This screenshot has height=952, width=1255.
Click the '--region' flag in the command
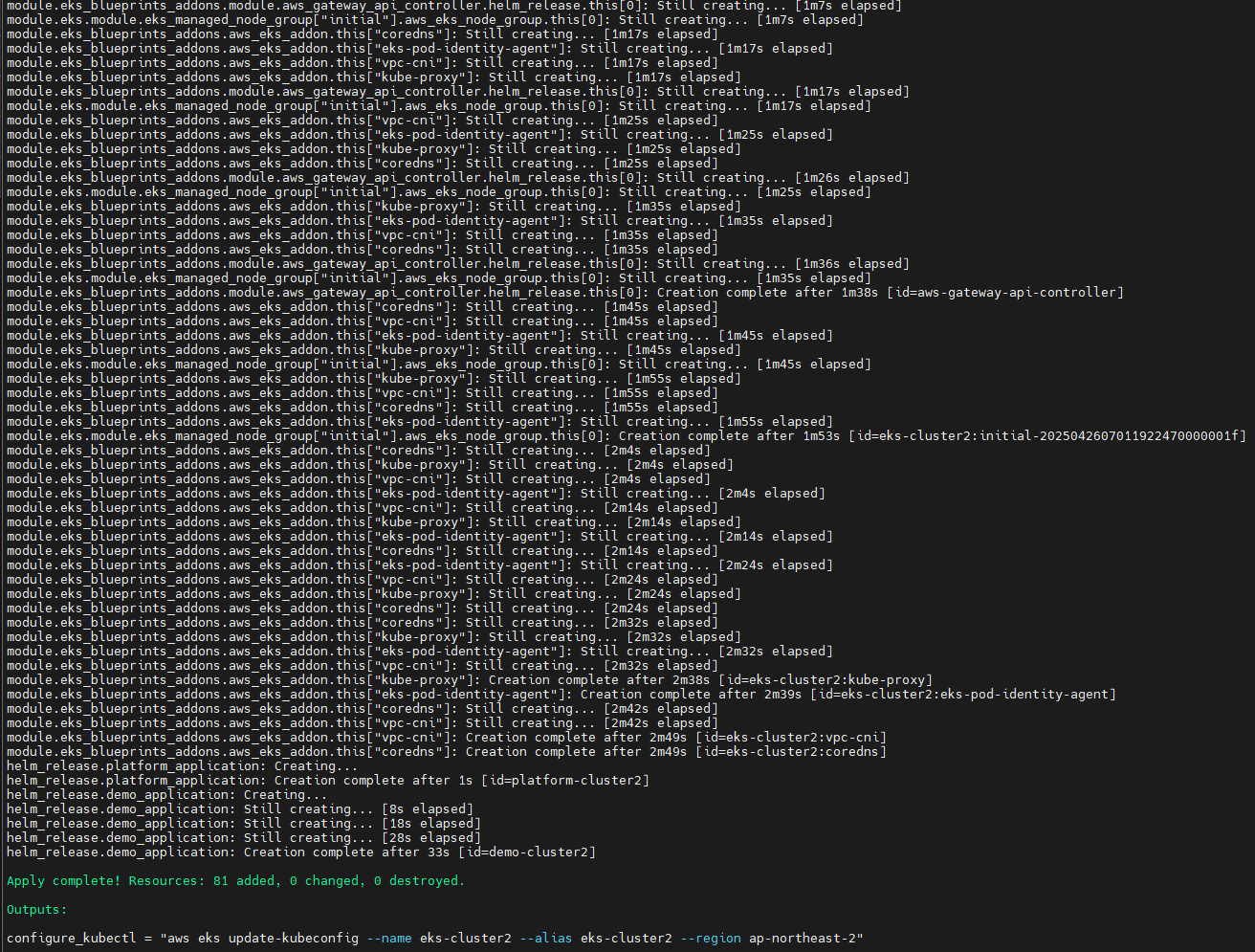[711, 938]
